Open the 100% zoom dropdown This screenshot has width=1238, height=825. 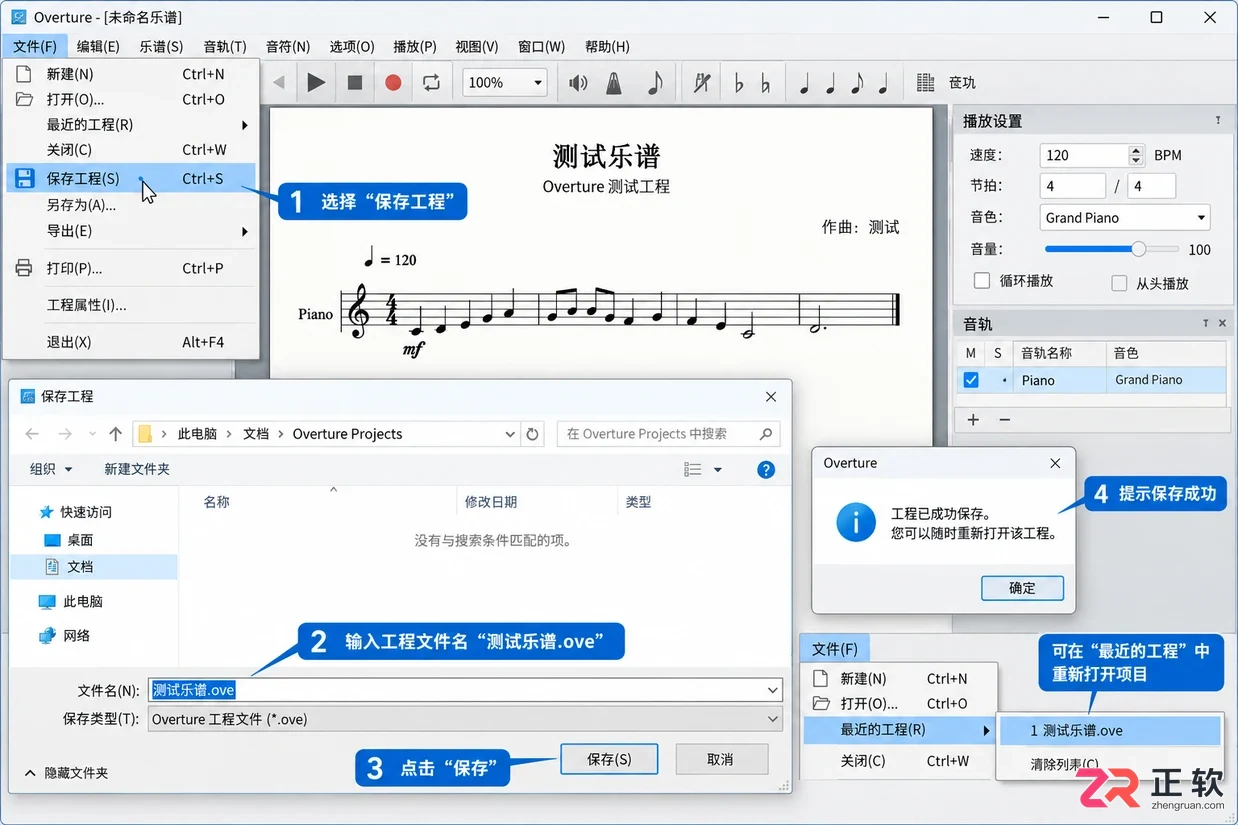[538, 83]
